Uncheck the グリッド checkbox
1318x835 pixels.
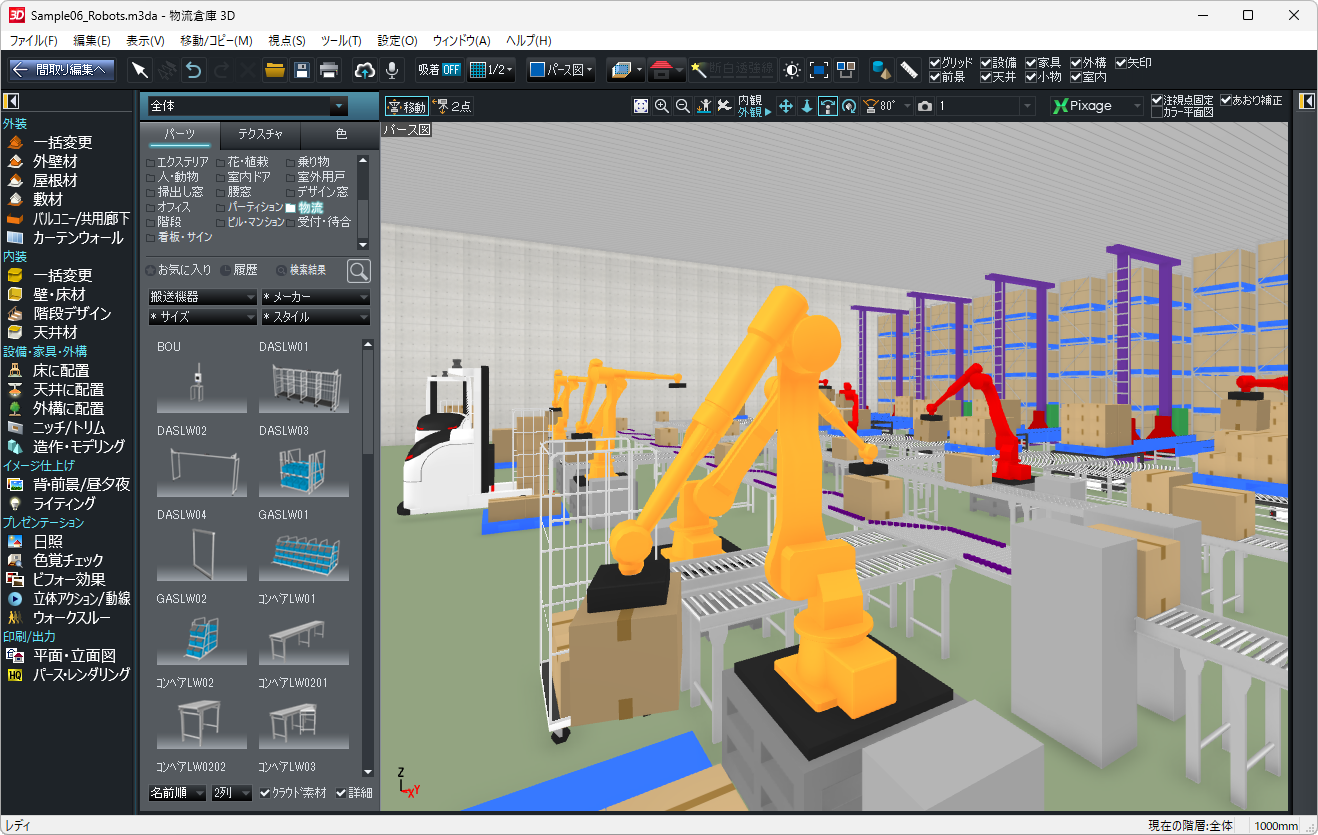tap(935, 63)
